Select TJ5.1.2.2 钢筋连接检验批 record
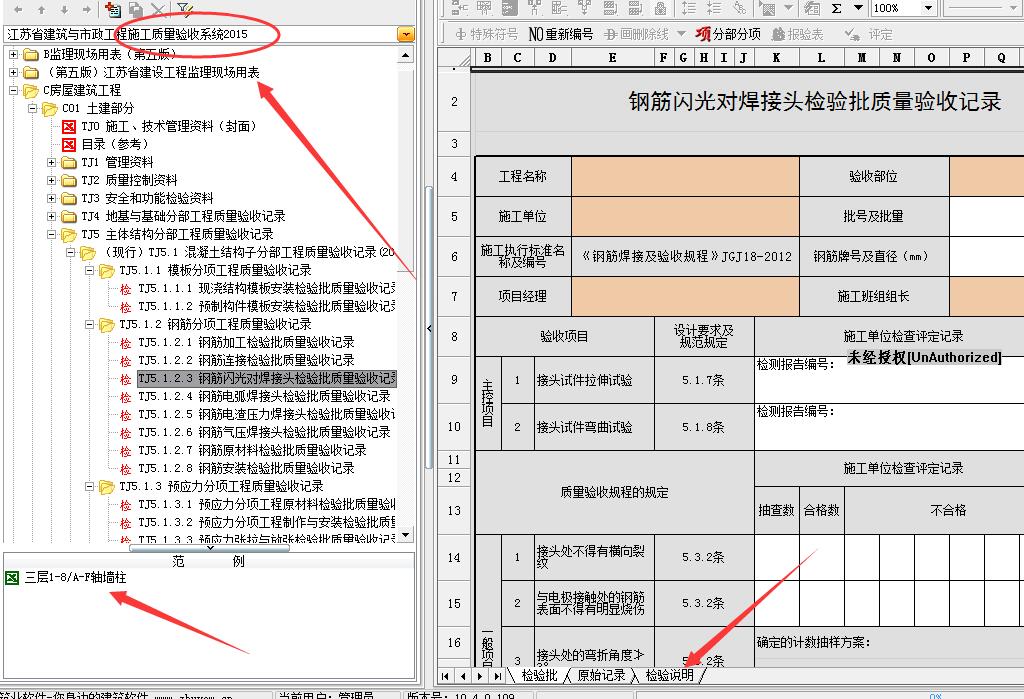 246,360
